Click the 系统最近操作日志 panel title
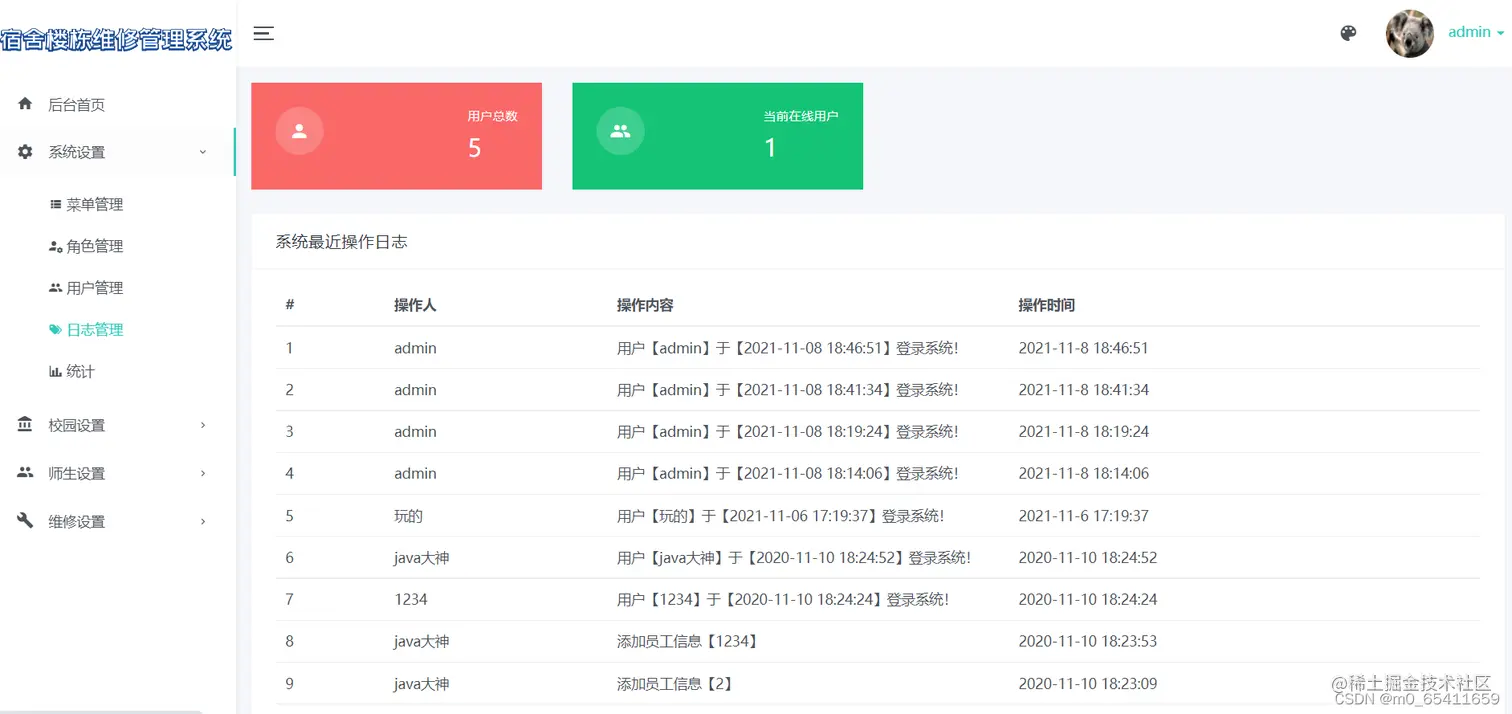 pyautogui.click(x=341, y=242)
